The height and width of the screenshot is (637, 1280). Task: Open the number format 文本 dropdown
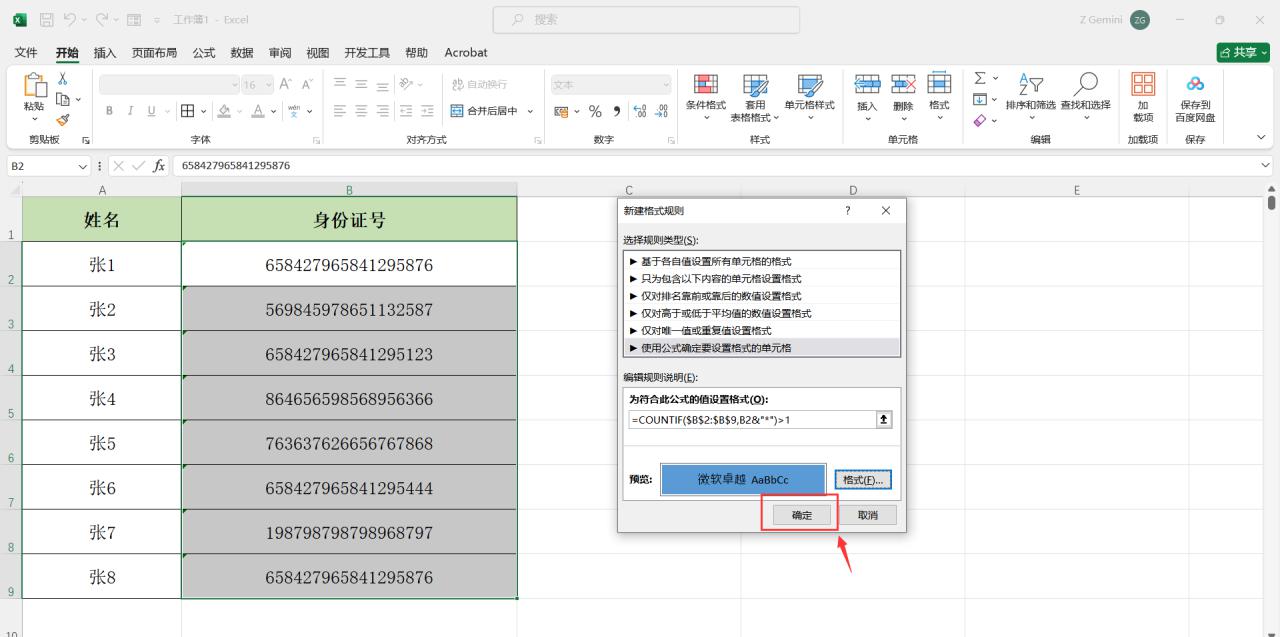[x=666, y=85]
